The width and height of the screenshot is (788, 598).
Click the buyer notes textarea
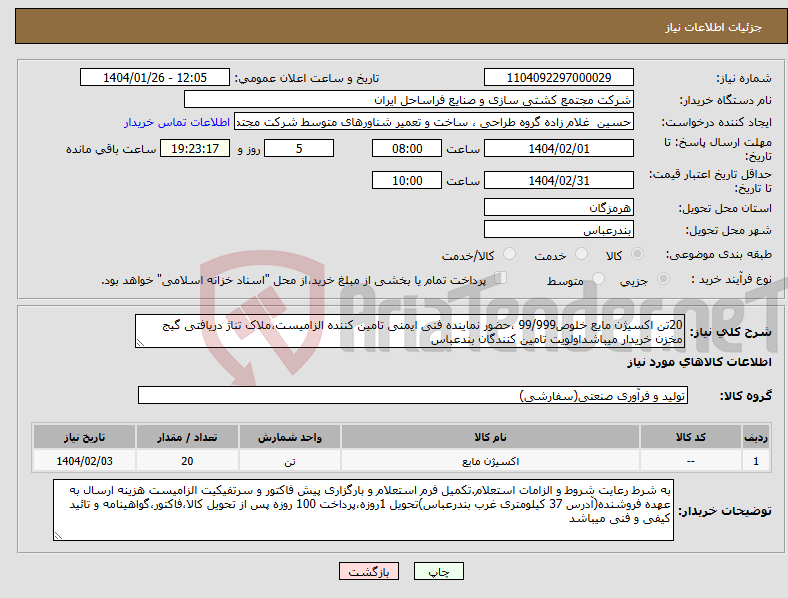363,510
